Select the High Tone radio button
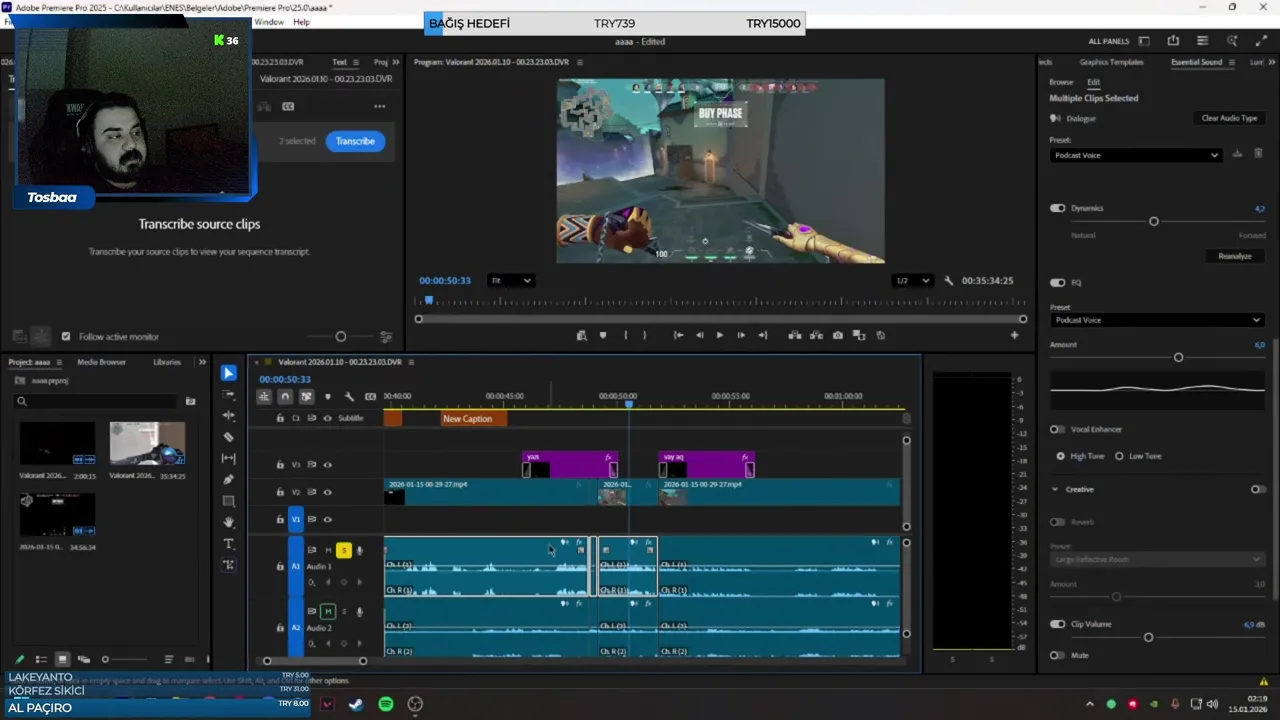The image size is (1280, 720). (1060, 456)
